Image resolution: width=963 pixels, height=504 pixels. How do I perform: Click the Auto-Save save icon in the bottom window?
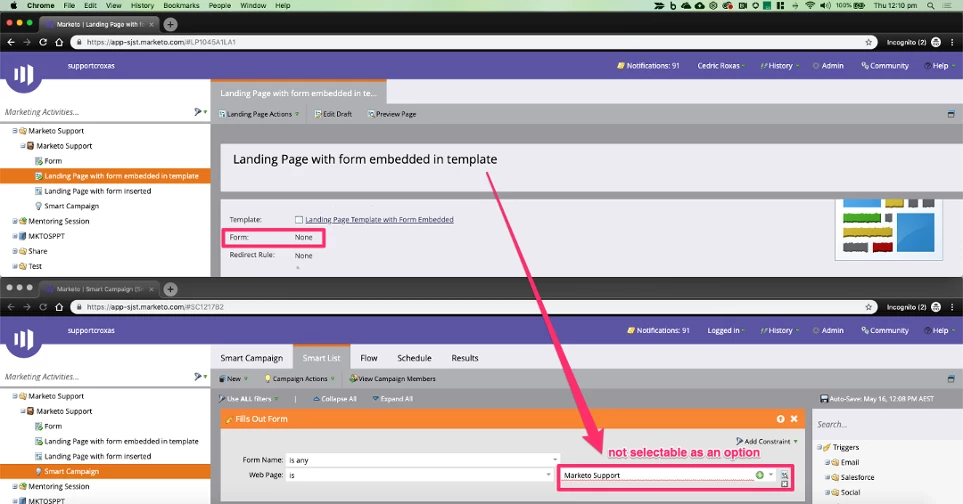point(824,399)
